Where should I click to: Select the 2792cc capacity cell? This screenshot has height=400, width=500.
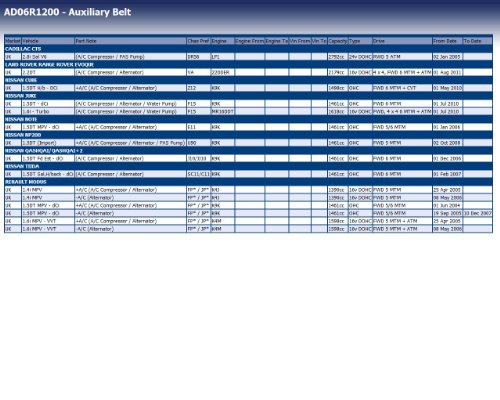(x=338, y=57)
